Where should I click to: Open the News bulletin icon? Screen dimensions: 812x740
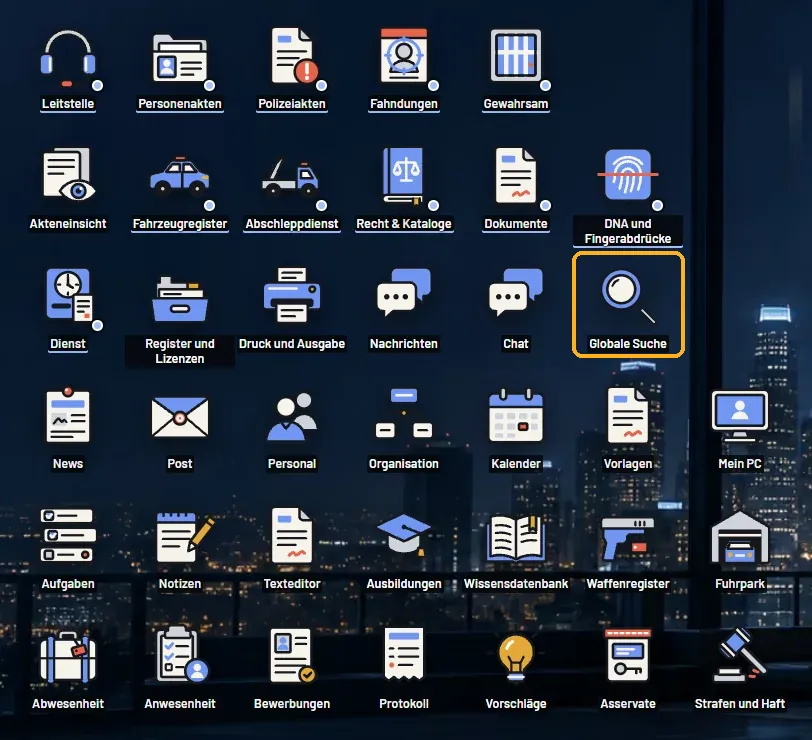pos(68,414)
